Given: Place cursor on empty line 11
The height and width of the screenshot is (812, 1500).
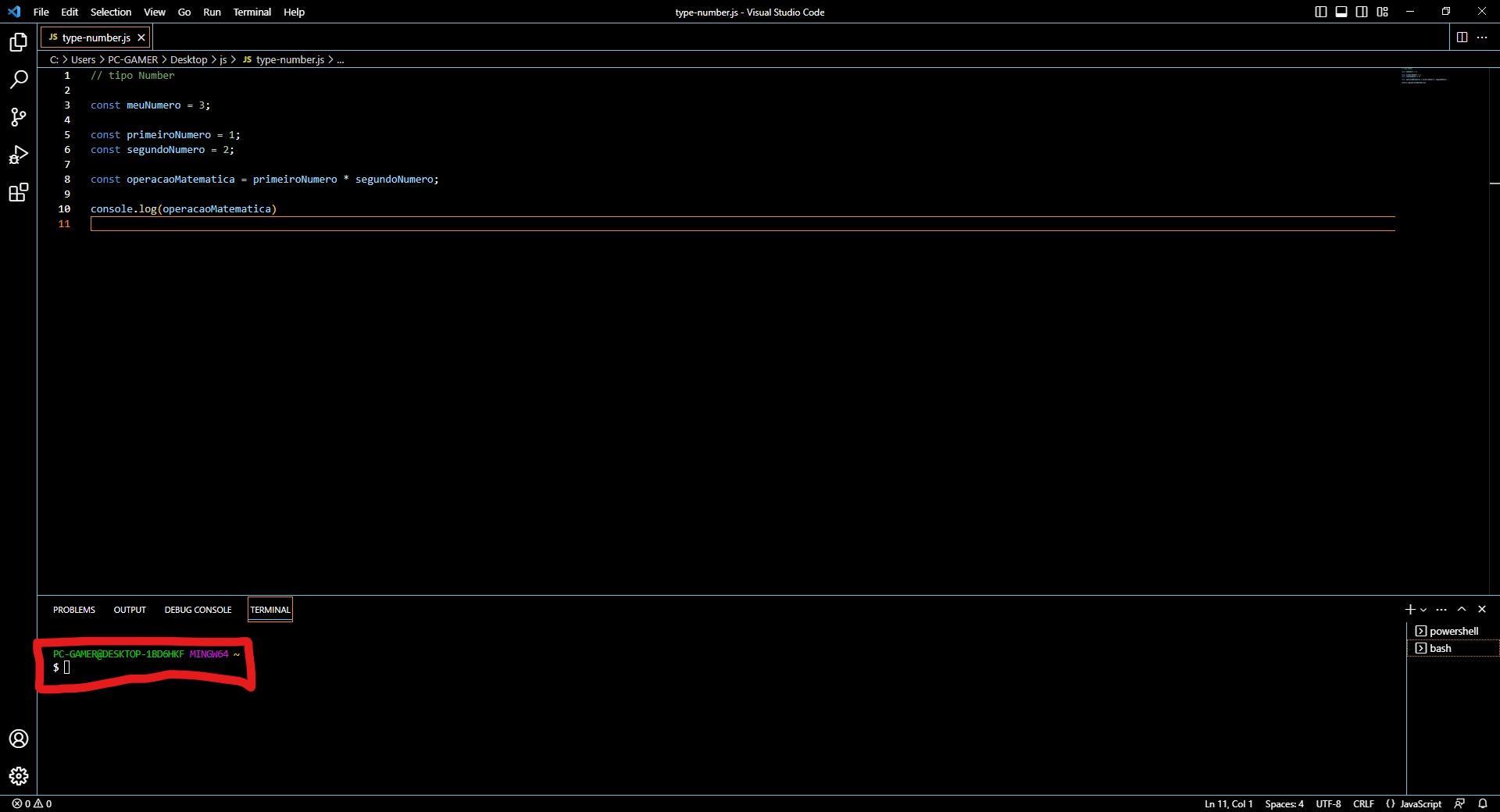Looking at the screenshot, I should (742, 224).
